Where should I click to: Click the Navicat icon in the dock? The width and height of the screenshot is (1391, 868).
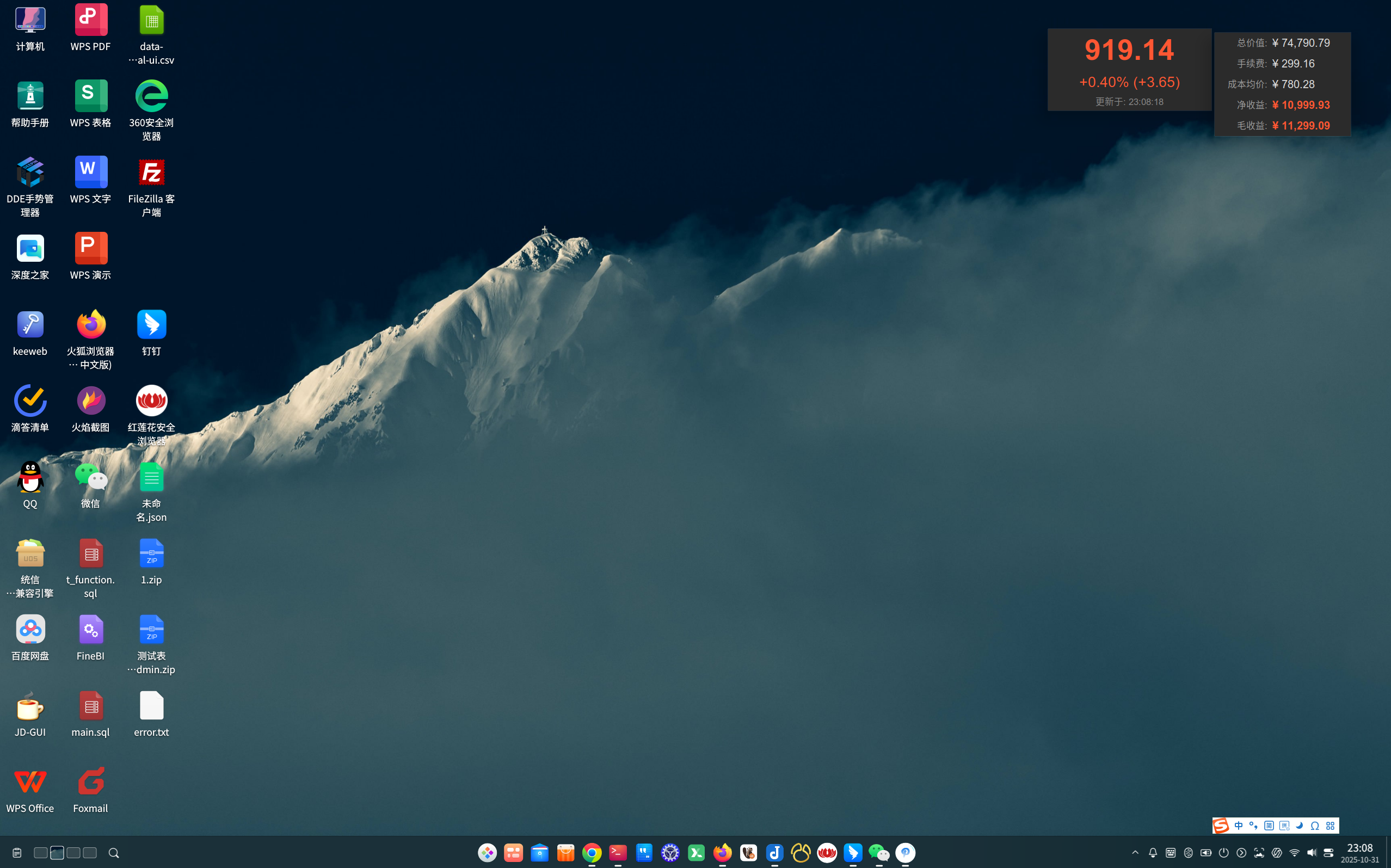[801, 853]
